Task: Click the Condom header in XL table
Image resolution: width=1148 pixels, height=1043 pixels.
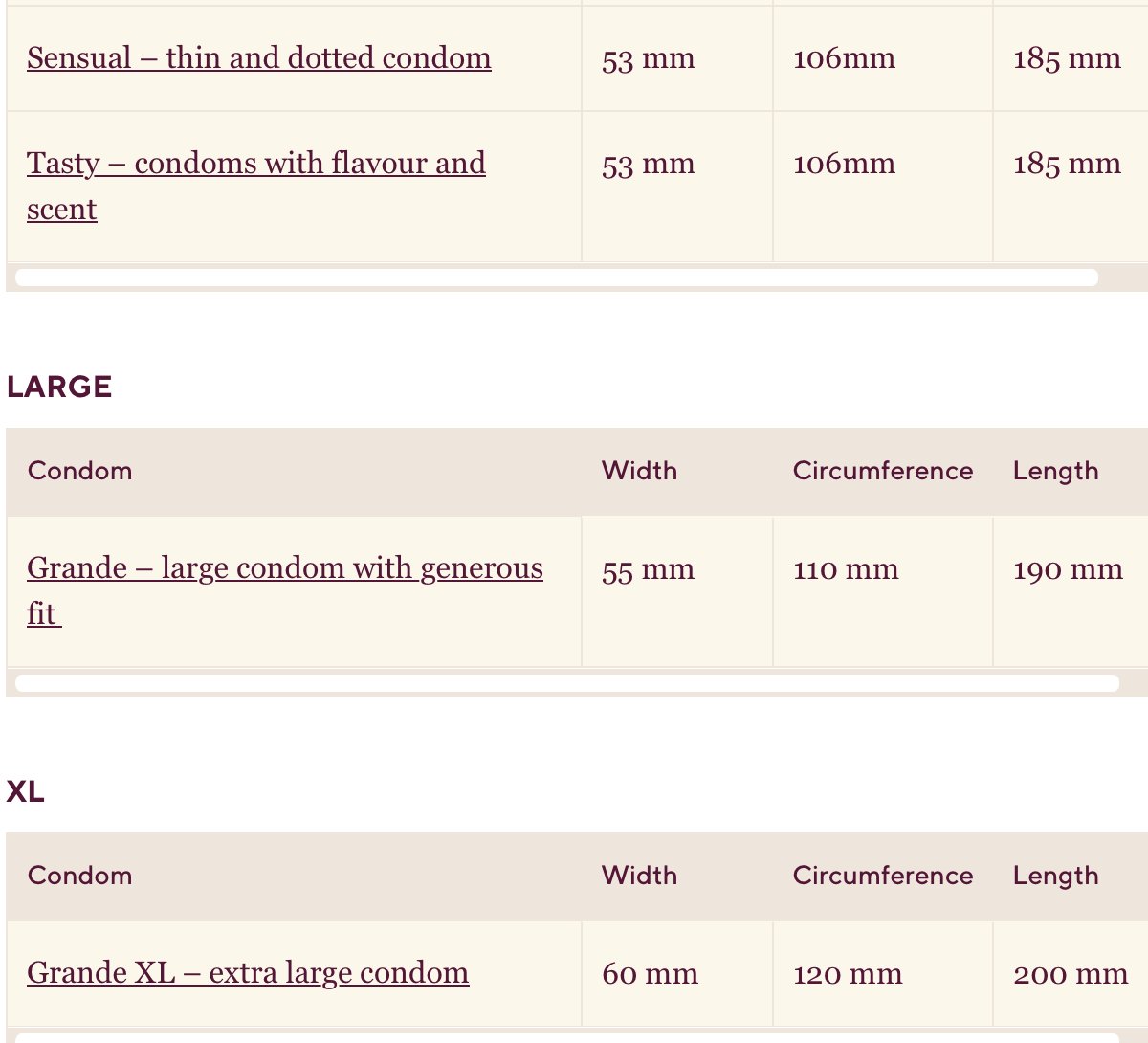Action: click(80, 876)
